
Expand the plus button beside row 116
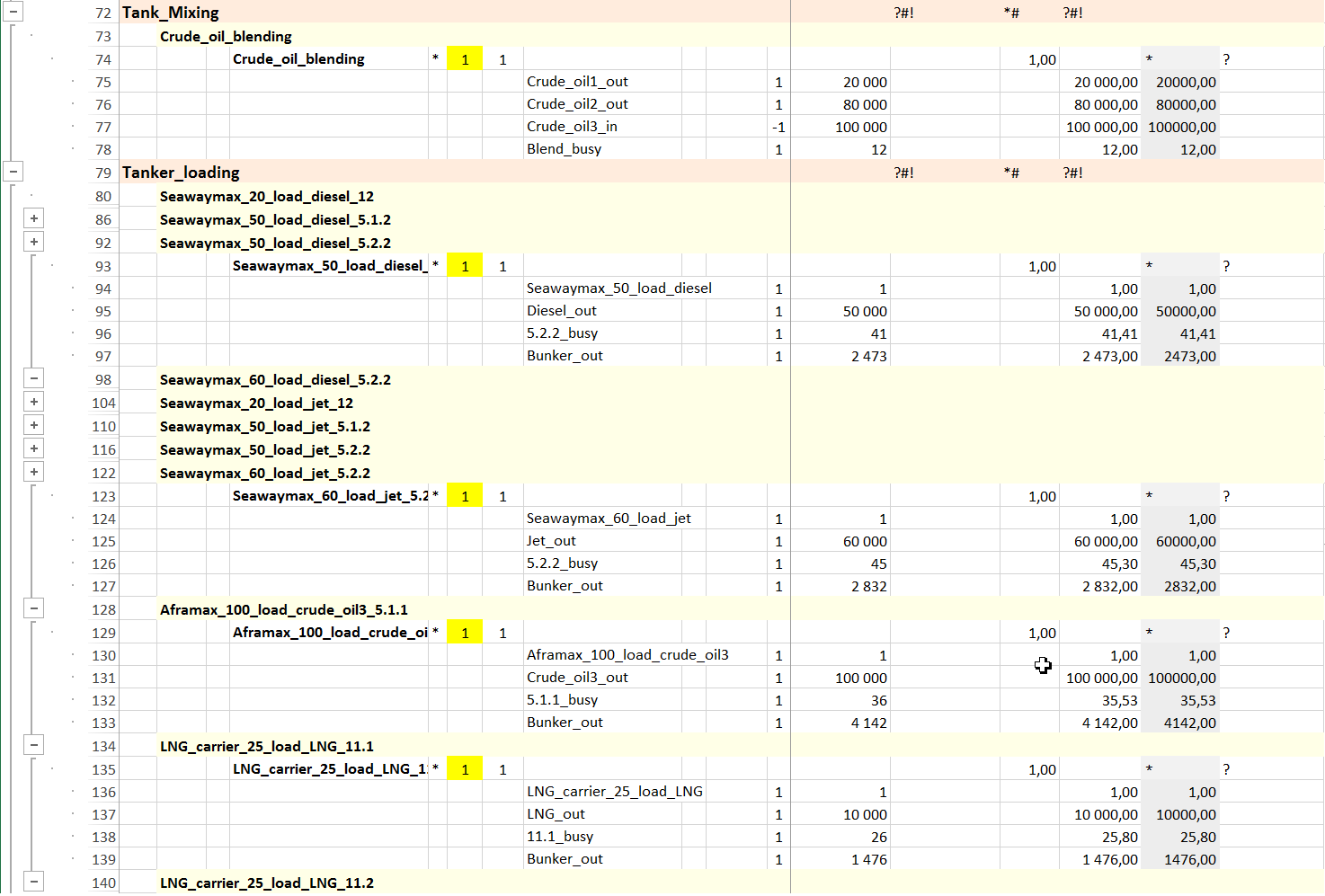(33, 448)
